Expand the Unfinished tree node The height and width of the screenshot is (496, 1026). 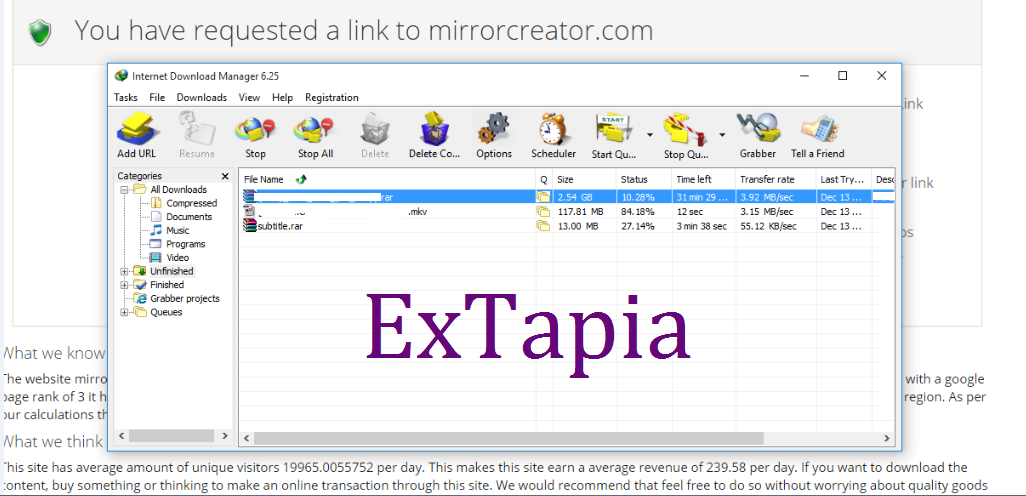(x=124, y=271)
